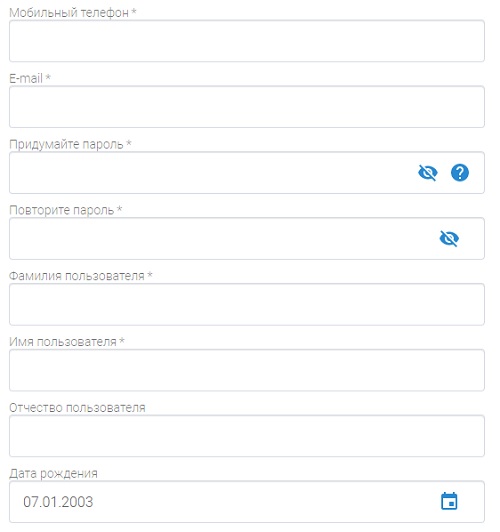Click the date value 07.01.2003

tap(58, 502)
